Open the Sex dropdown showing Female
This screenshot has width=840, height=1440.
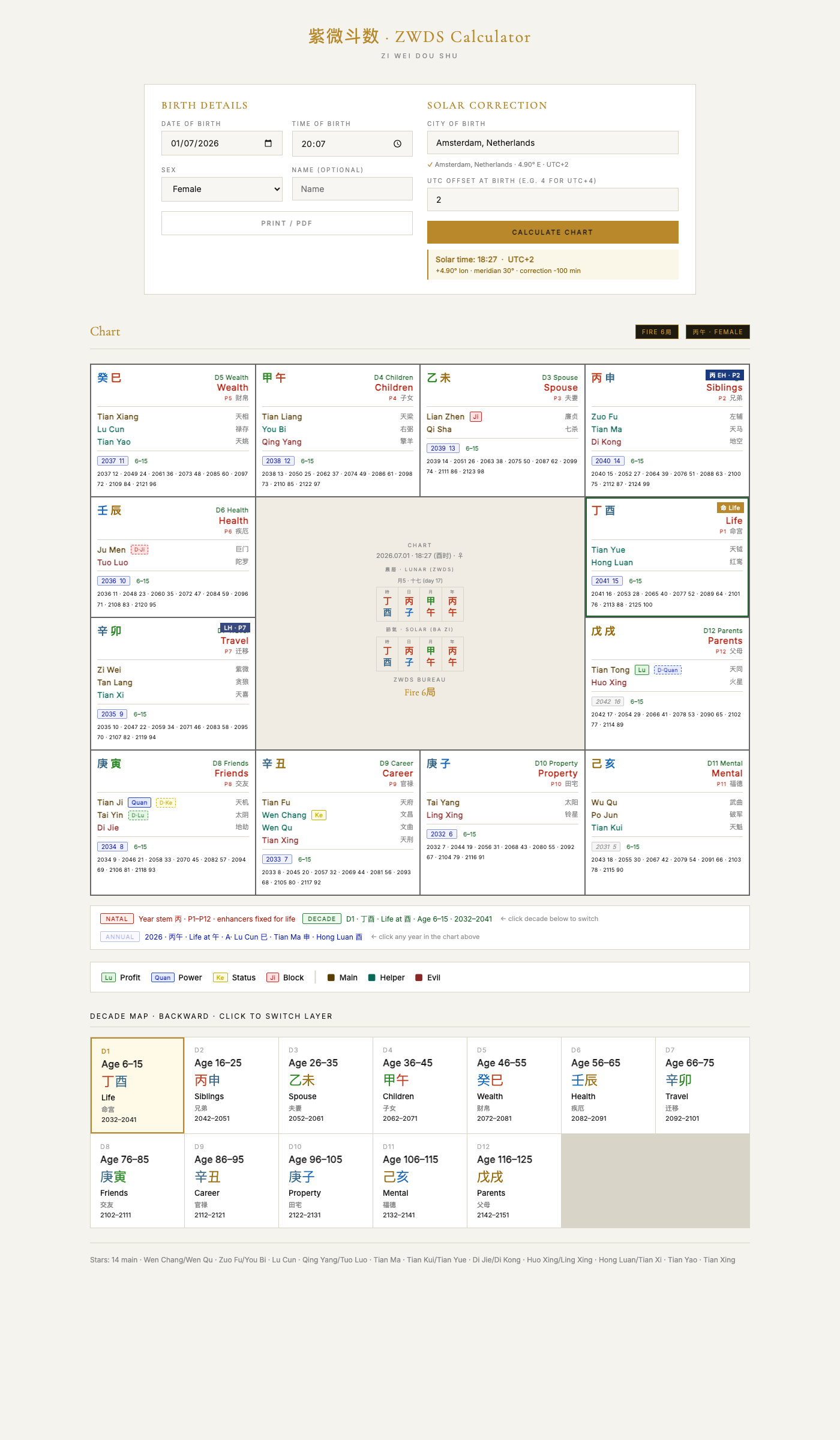(x=222, y=189)
